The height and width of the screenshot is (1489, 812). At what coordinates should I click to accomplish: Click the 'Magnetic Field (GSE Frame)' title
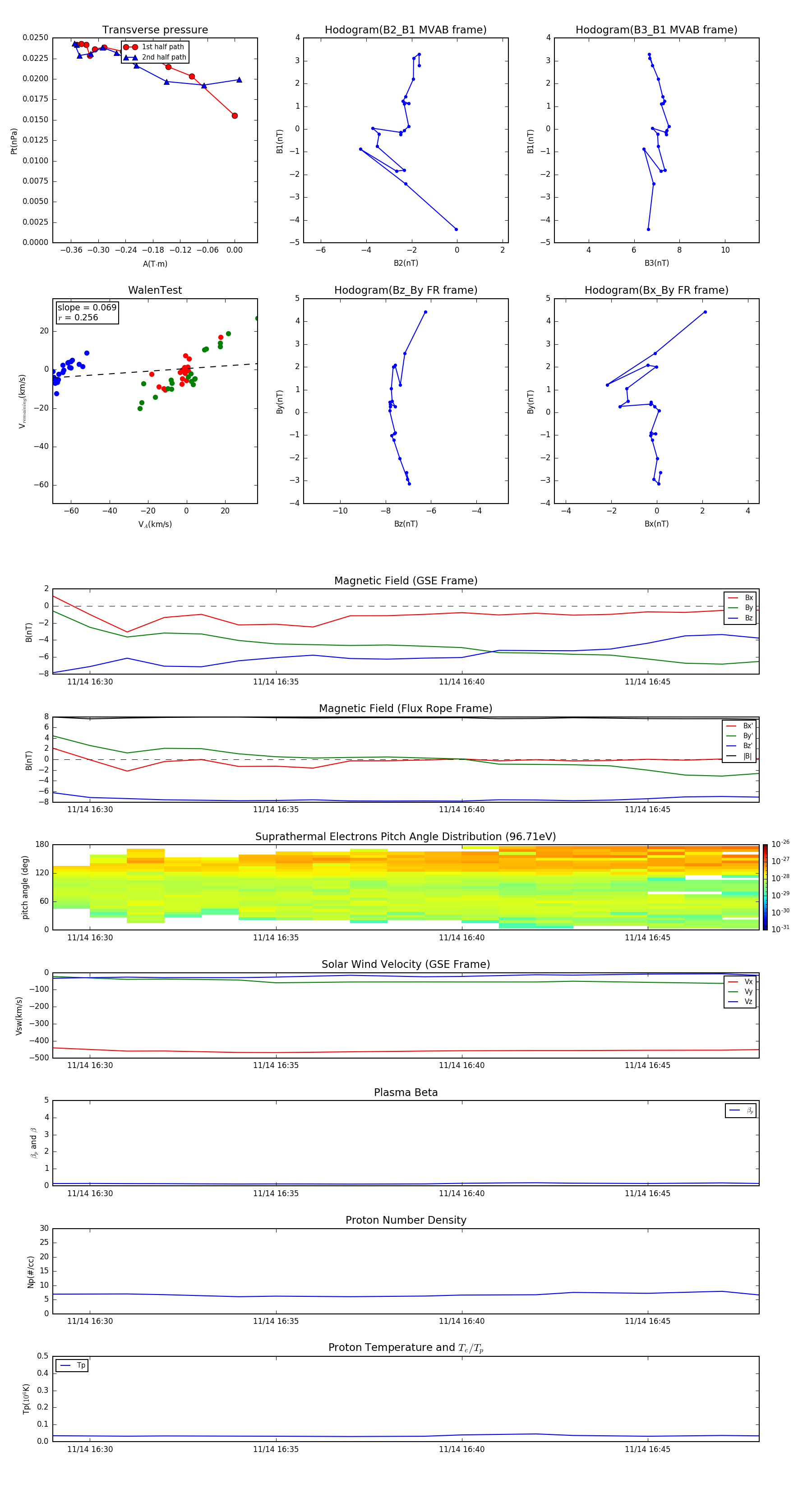click(x=406, y=581)
